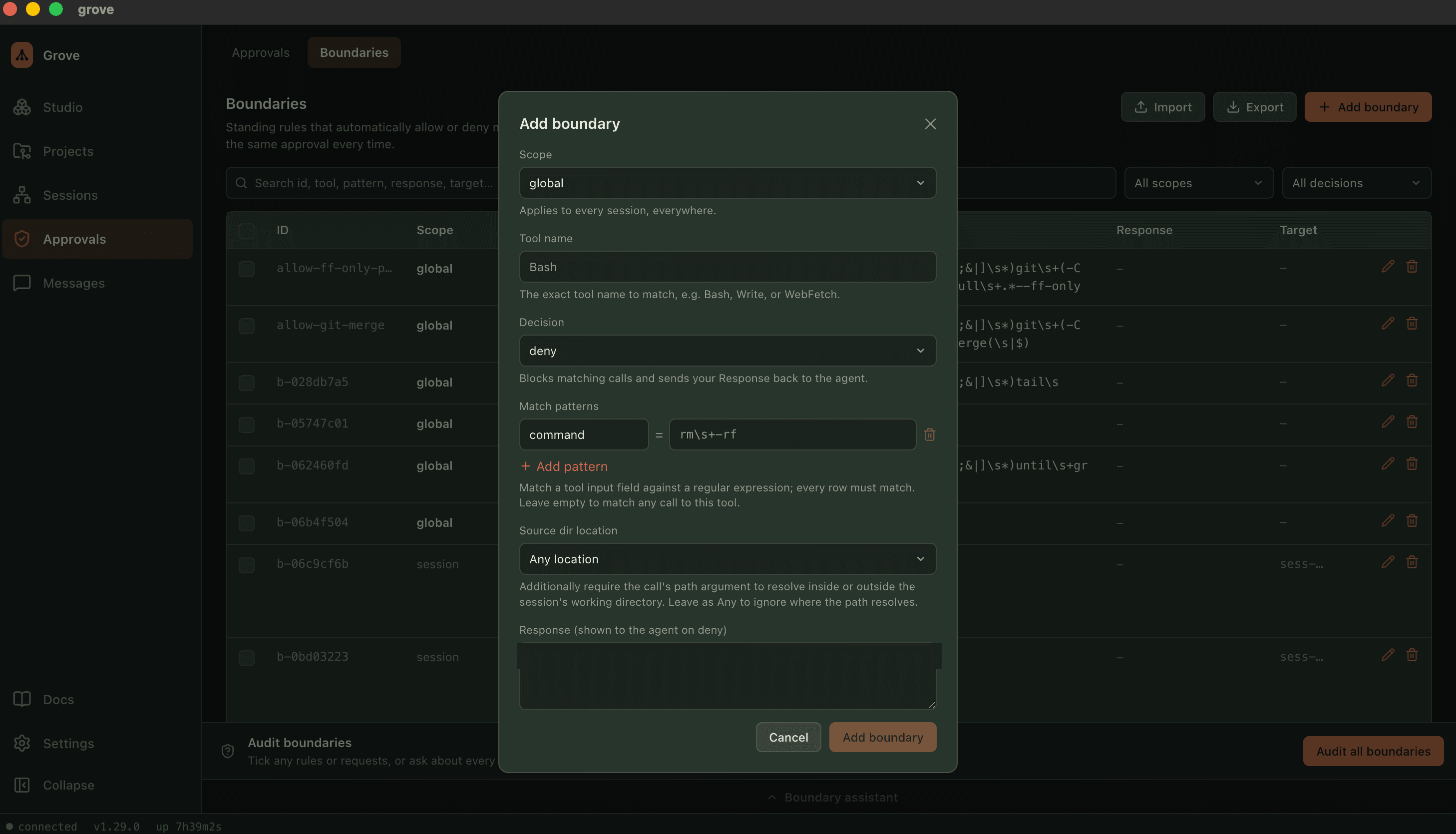Click the connected status indicator
The width and height of the screenshot is (1456, 834).
click(41, 827)
